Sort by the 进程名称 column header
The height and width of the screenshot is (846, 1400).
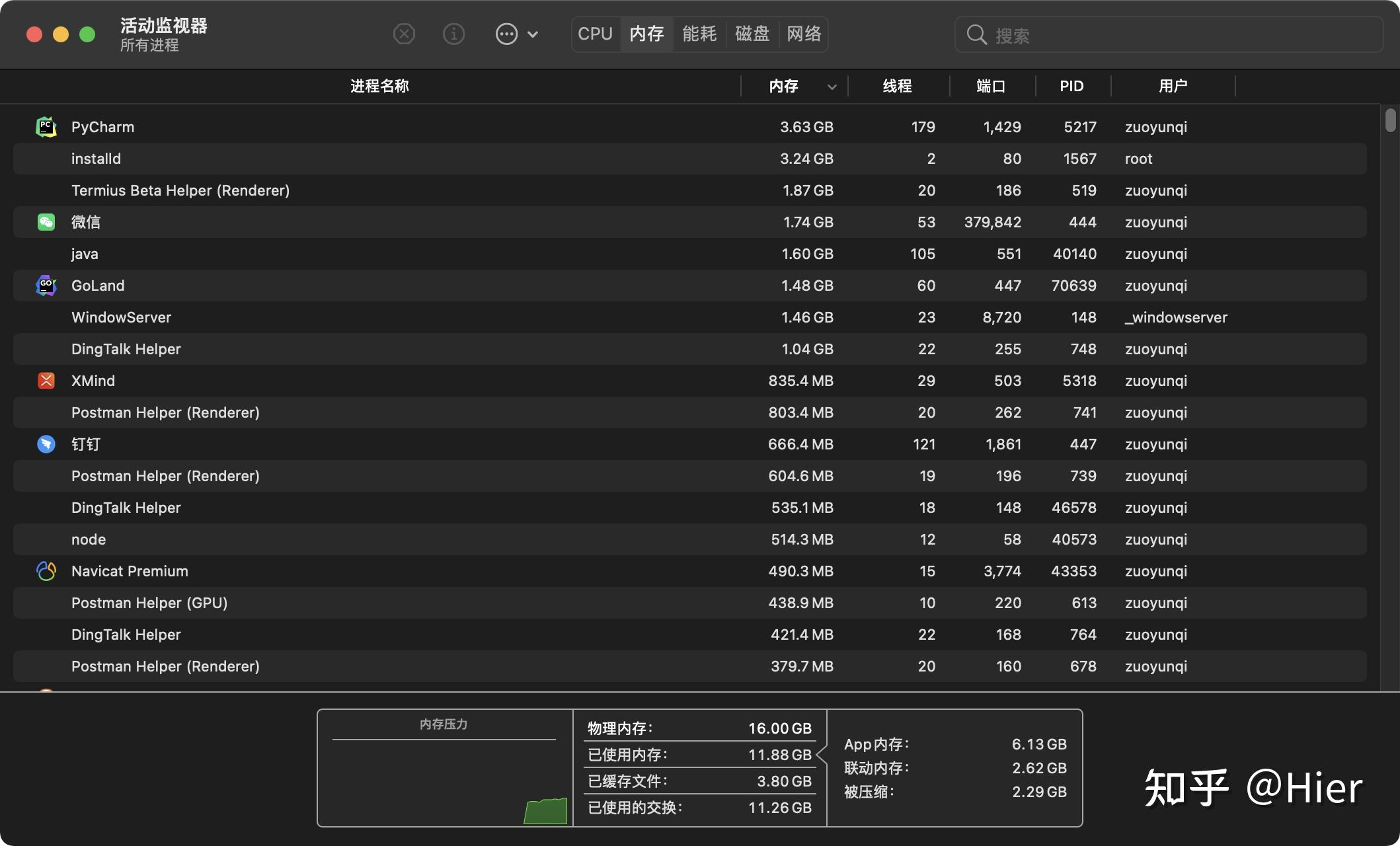379,86
